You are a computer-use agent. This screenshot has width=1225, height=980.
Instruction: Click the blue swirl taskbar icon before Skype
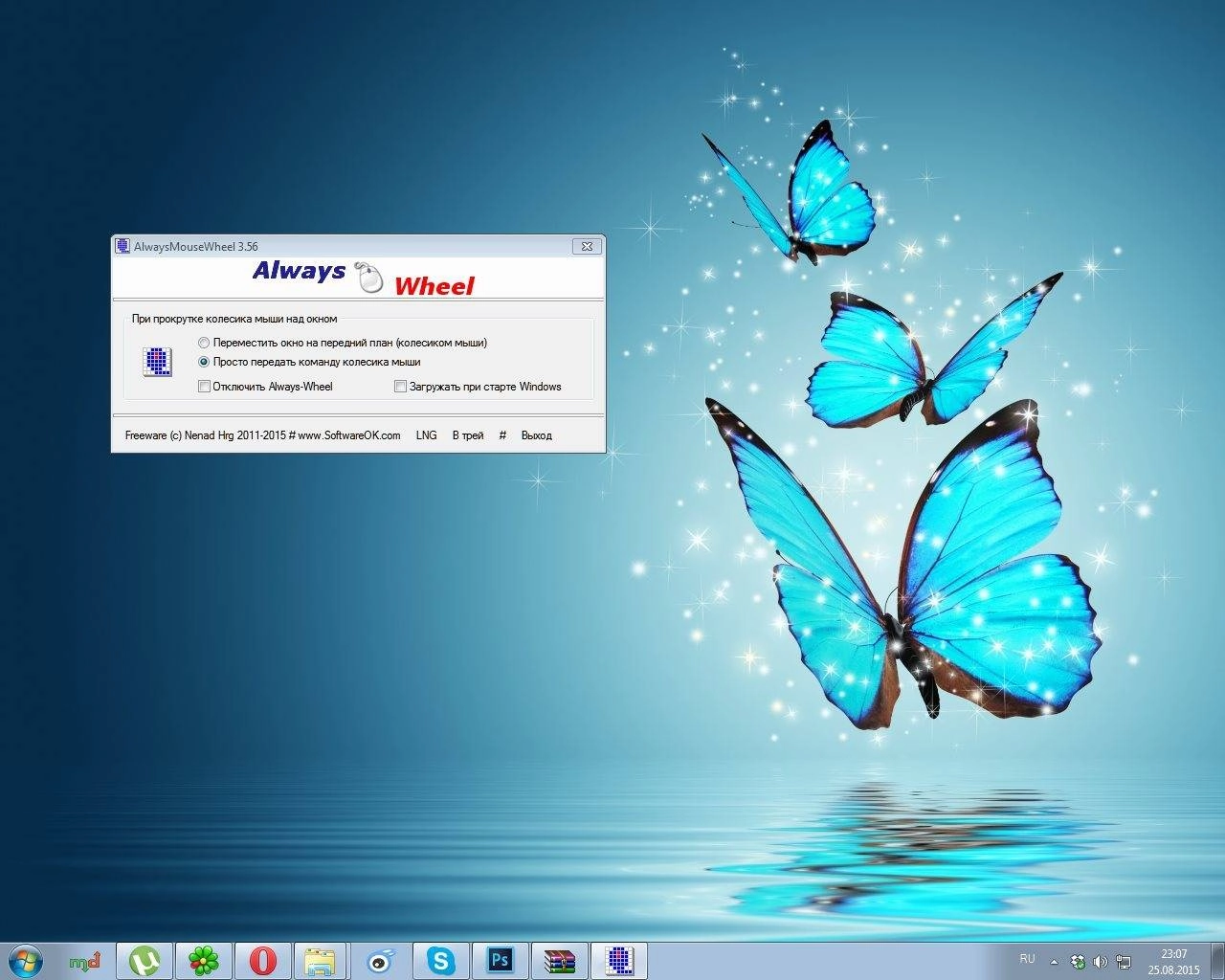coord(381,960)
